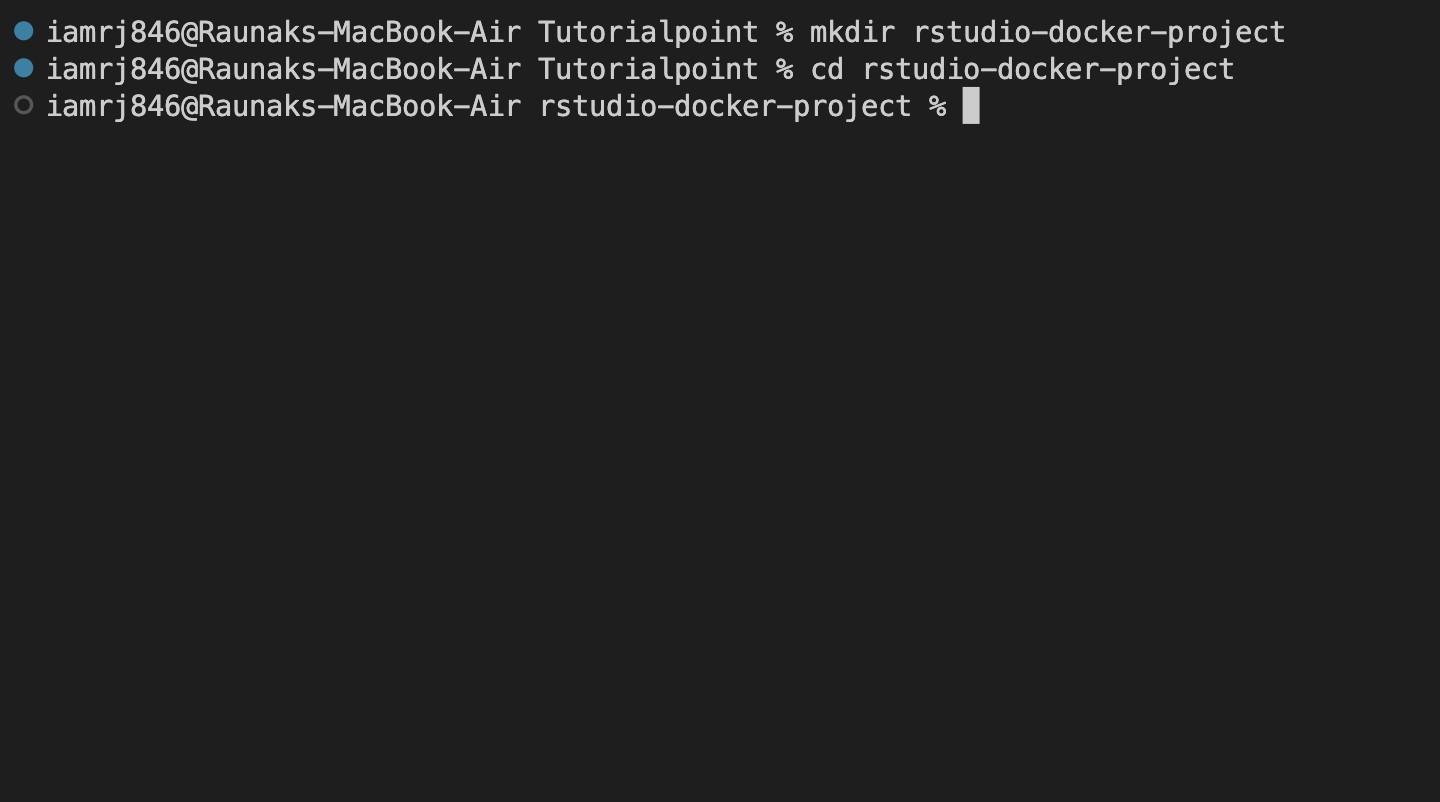
Task: Click the % symbol on the current prompt
Action: [937, 106]
